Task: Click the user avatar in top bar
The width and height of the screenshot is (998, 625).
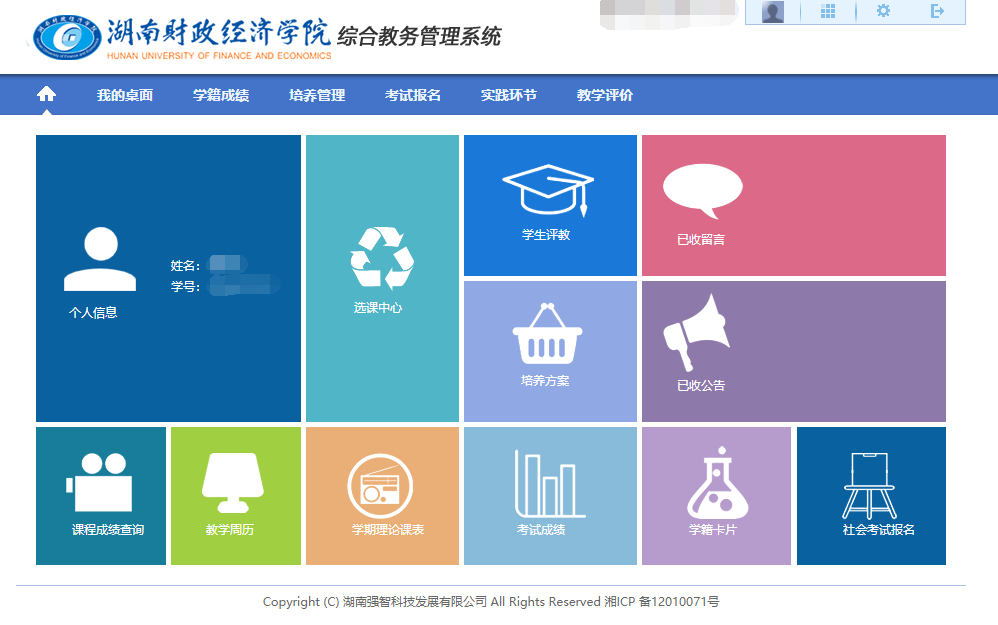Action: pyautogui.click(x=771, y=12)
